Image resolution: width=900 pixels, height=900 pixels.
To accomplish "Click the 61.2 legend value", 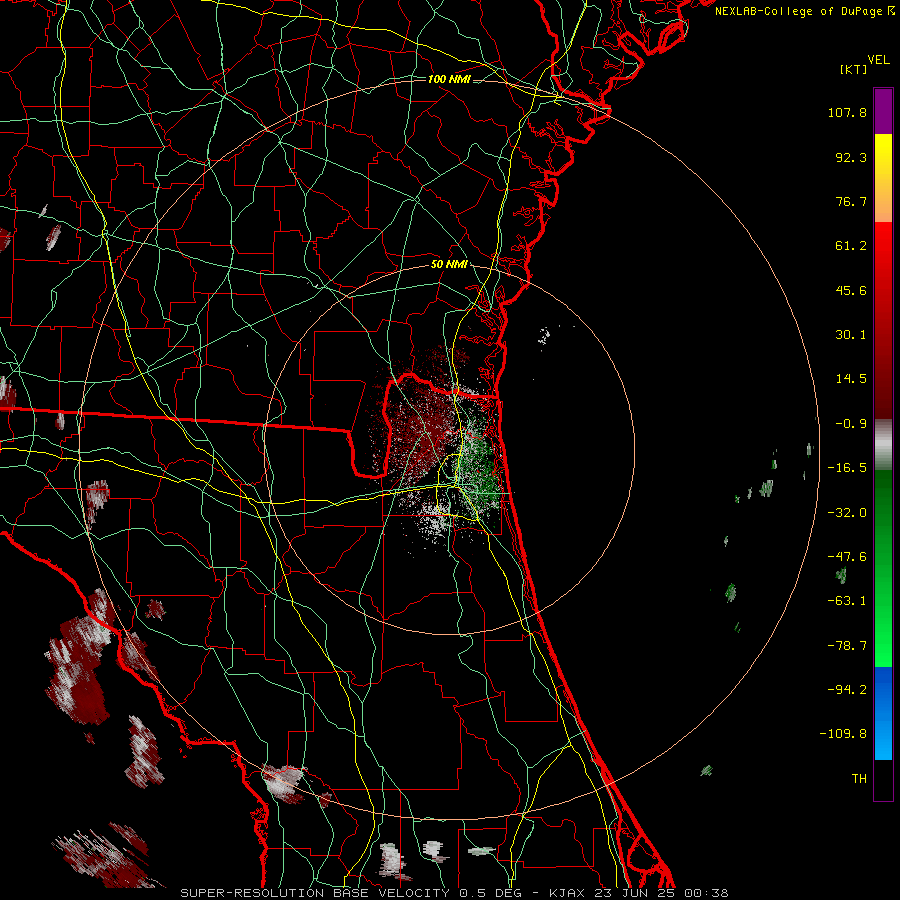I will 851,246.
